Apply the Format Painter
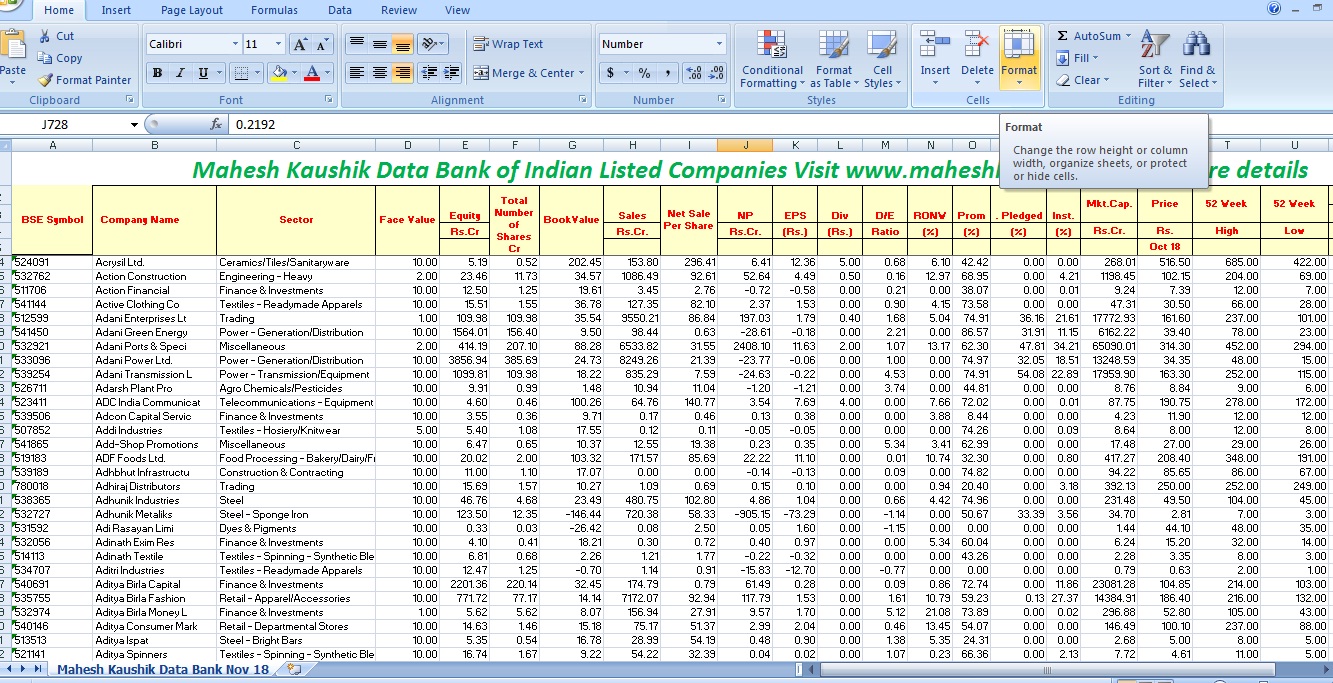The image size is (1333, 683). point(84,80)
